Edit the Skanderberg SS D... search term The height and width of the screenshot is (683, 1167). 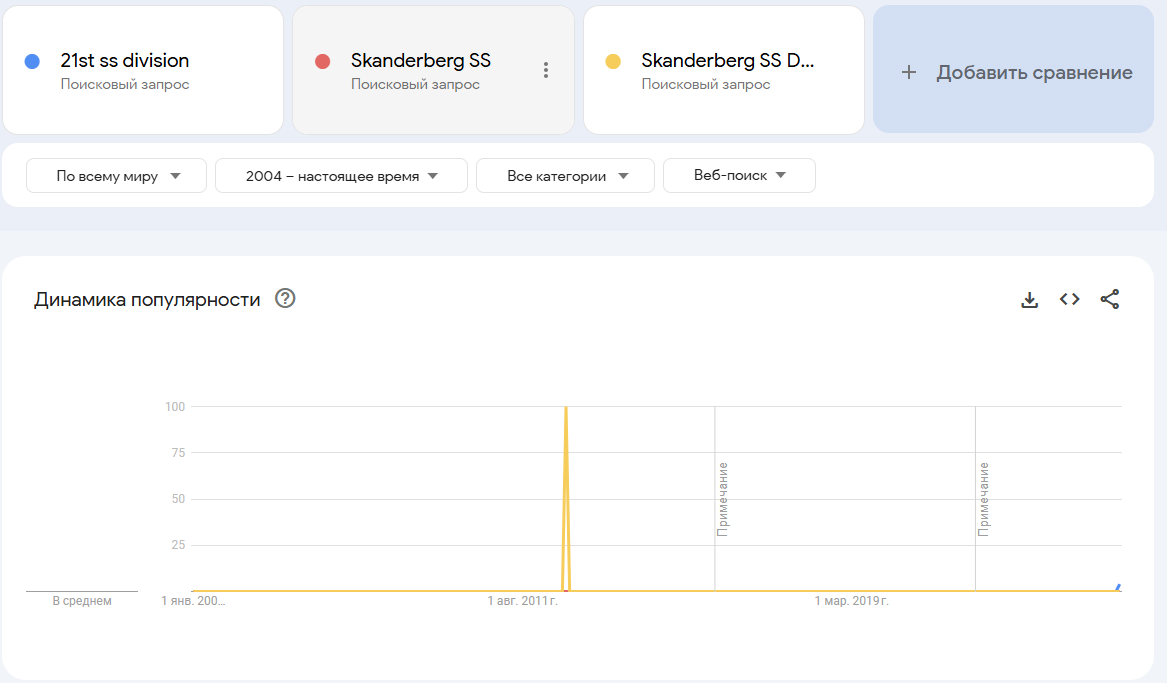tap(727, 60)
